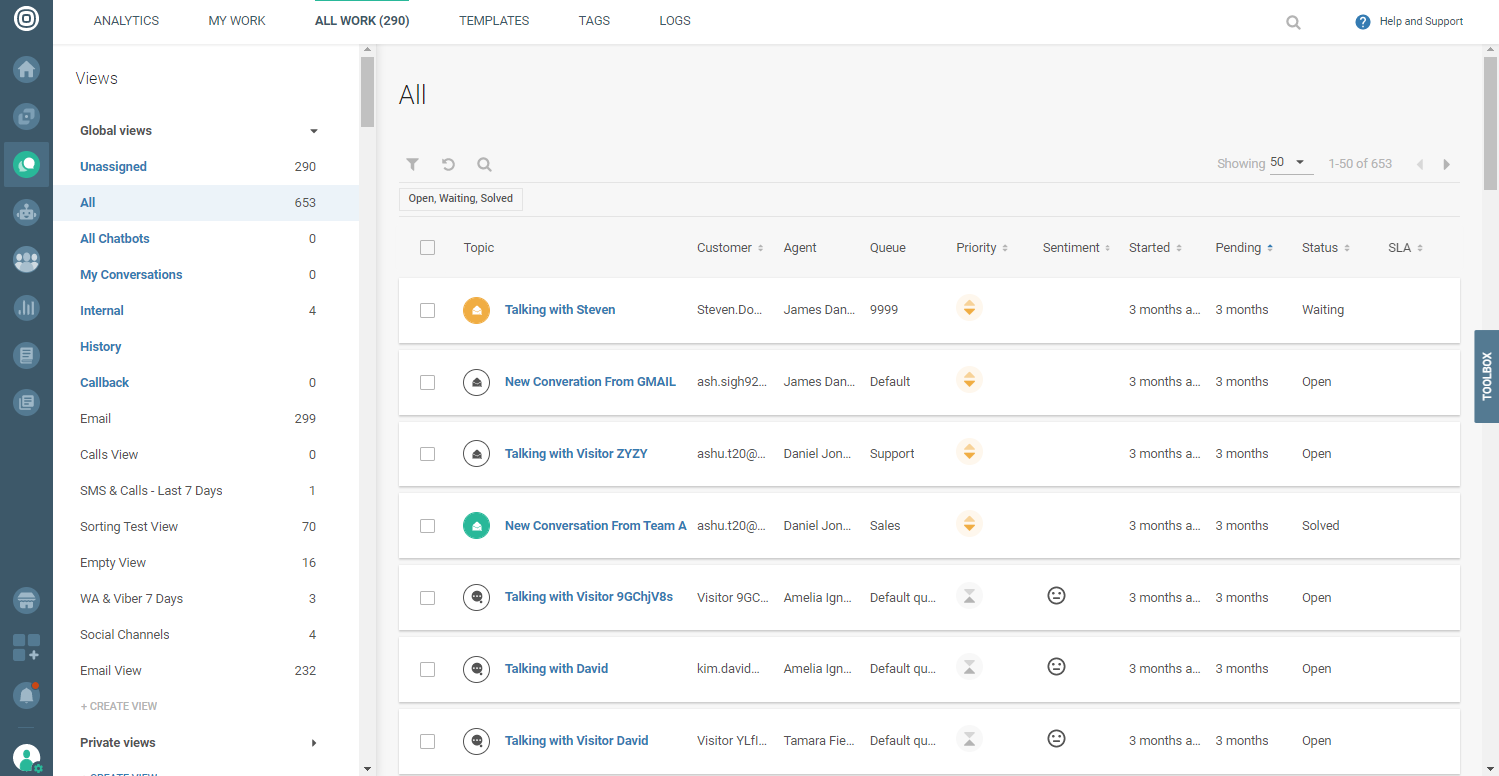The height and width of the screenshot is (776, 1499).
Task: Open the Showing 50 page-size dropdown
Action: coord(1290,163)
